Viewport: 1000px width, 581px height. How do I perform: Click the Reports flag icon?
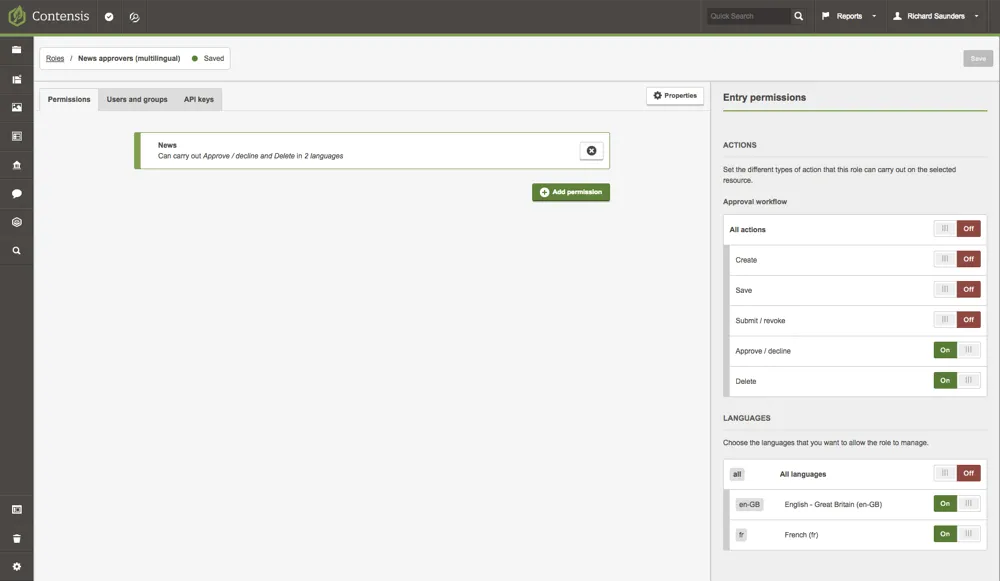(x=826, y=16)
